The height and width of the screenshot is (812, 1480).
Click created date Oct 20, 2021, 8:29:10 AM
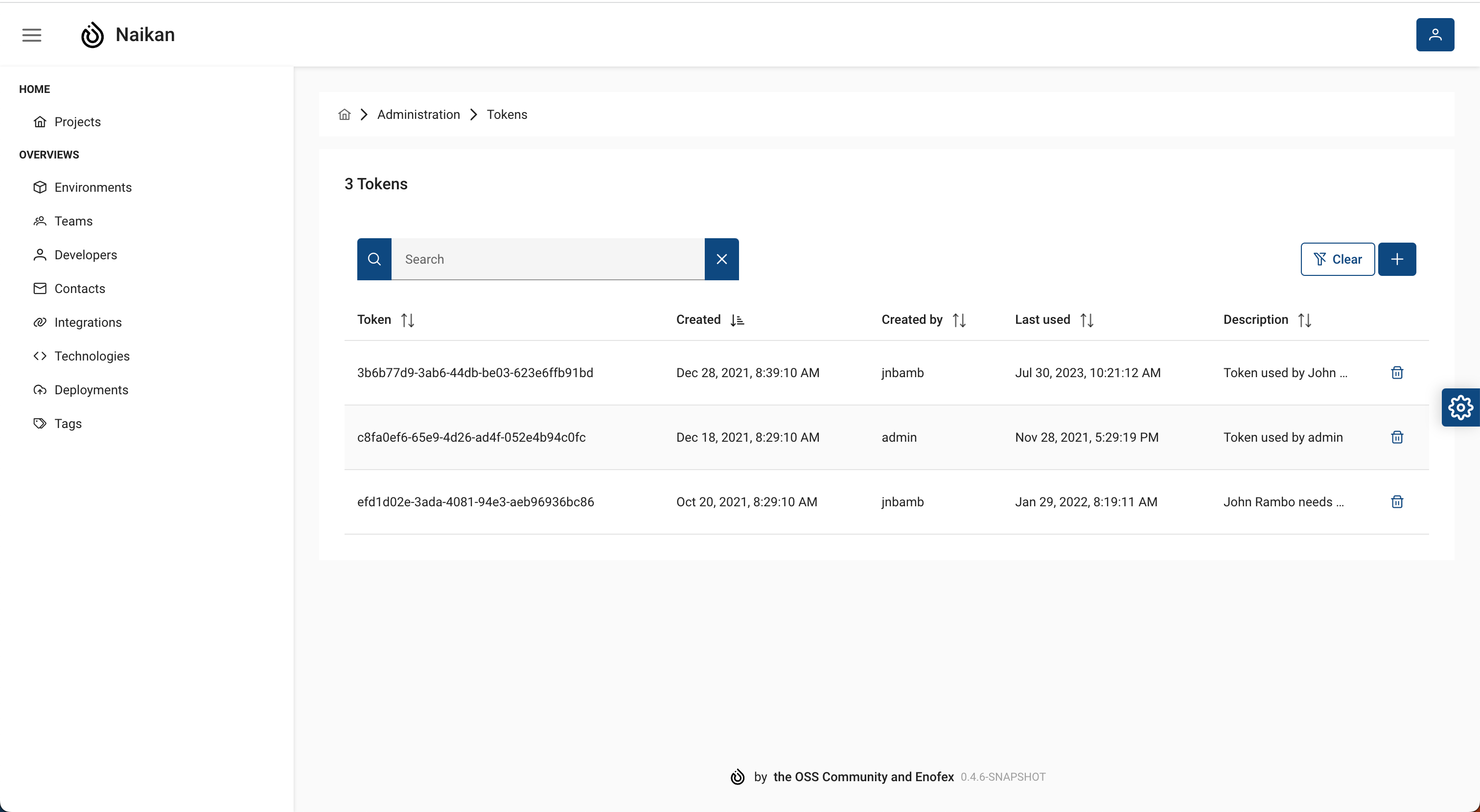746,502
